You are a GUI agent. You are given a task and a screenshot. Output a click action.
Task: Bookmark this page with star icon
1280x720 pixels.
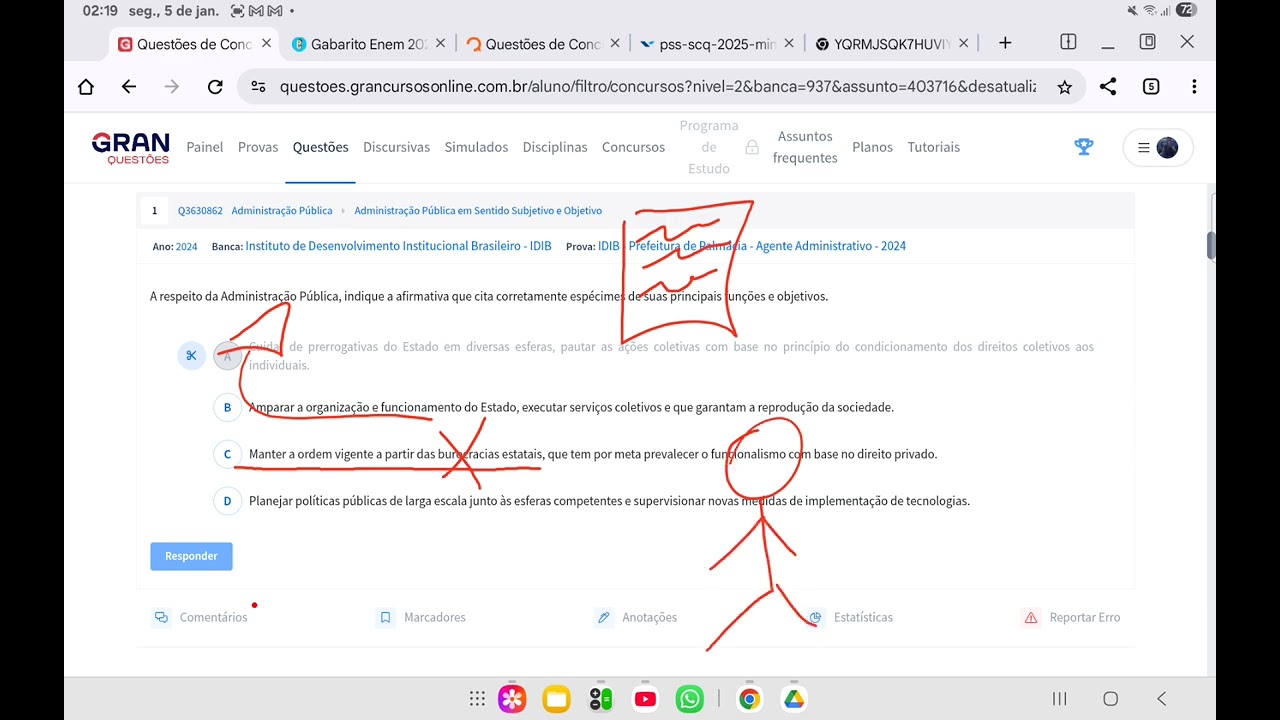pos(1064,87)
